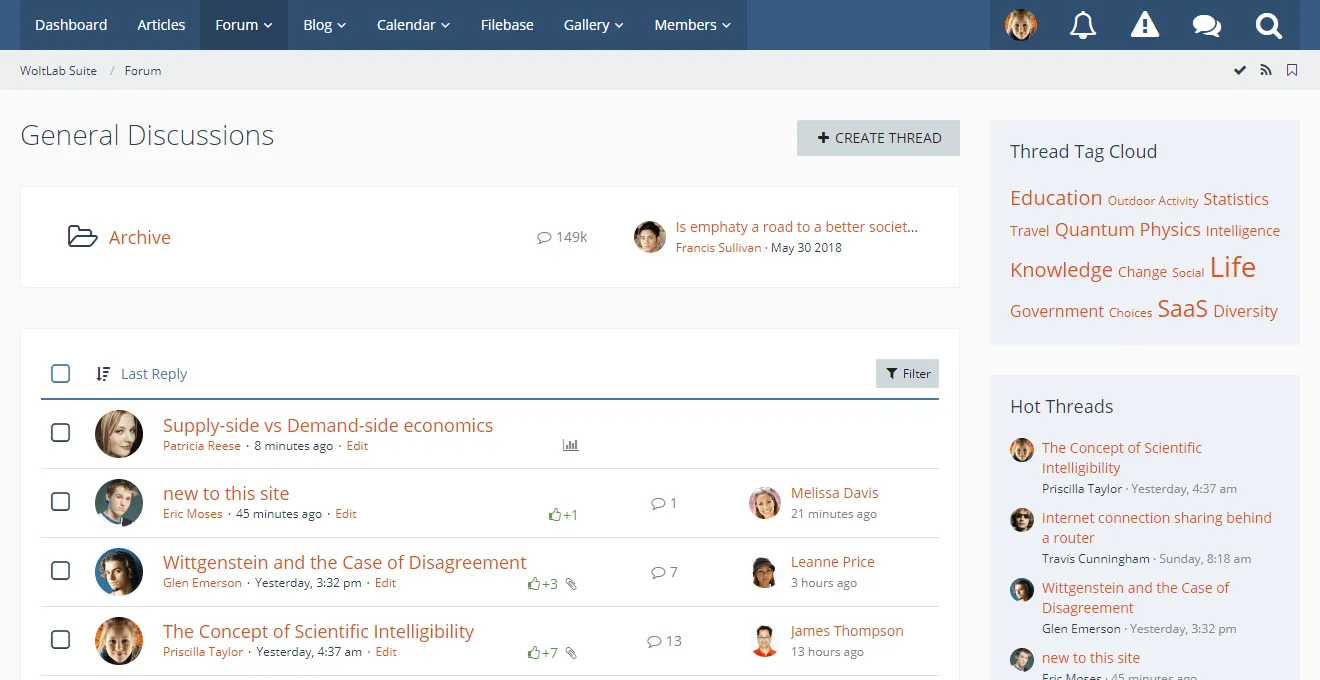Open the notifications bell icon
The height and width of the screenshot is (680, 1320).
point(1083,25)
